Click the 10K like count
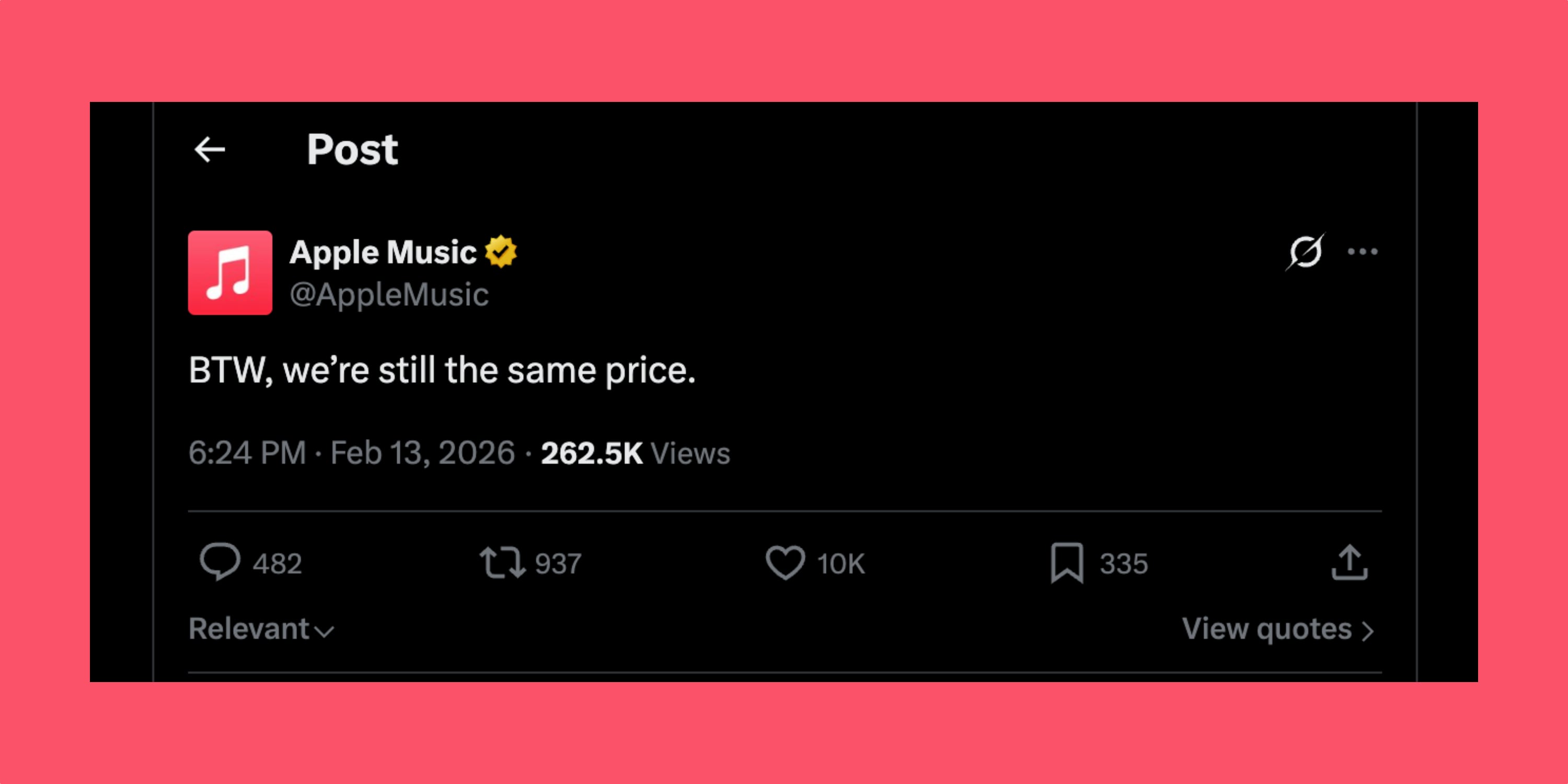Screen dimensions: 1568x784 (840, 563)
